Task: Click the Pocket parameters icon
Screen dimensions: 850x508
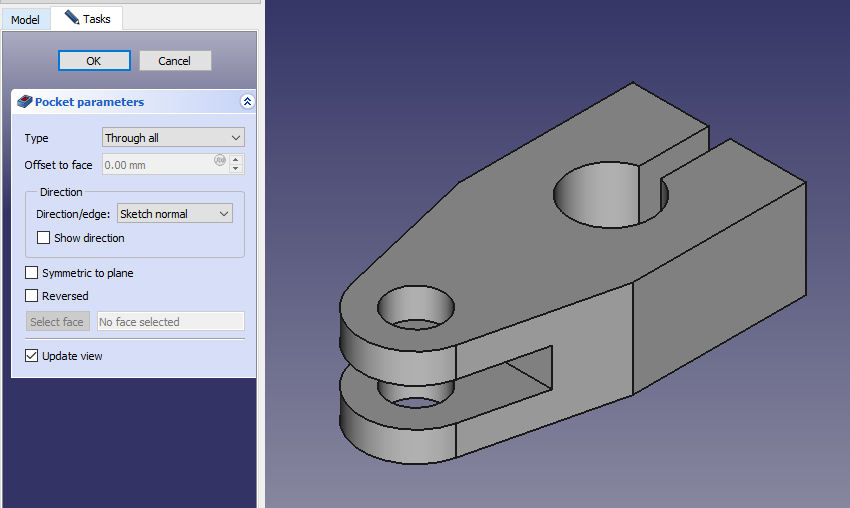Action: [x=25, y=102]
